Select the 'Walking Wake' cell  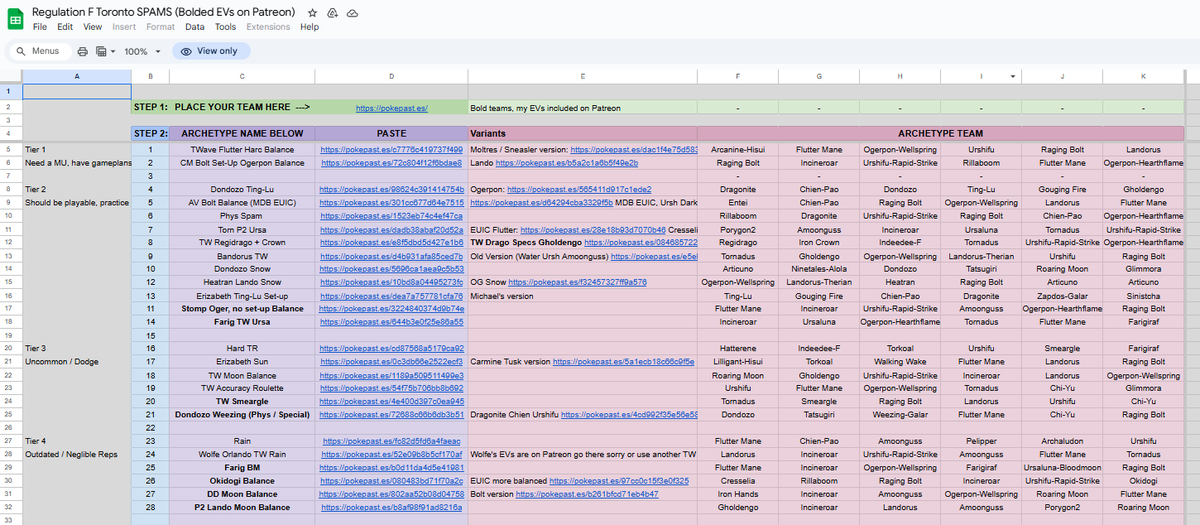tap(900, 361)
